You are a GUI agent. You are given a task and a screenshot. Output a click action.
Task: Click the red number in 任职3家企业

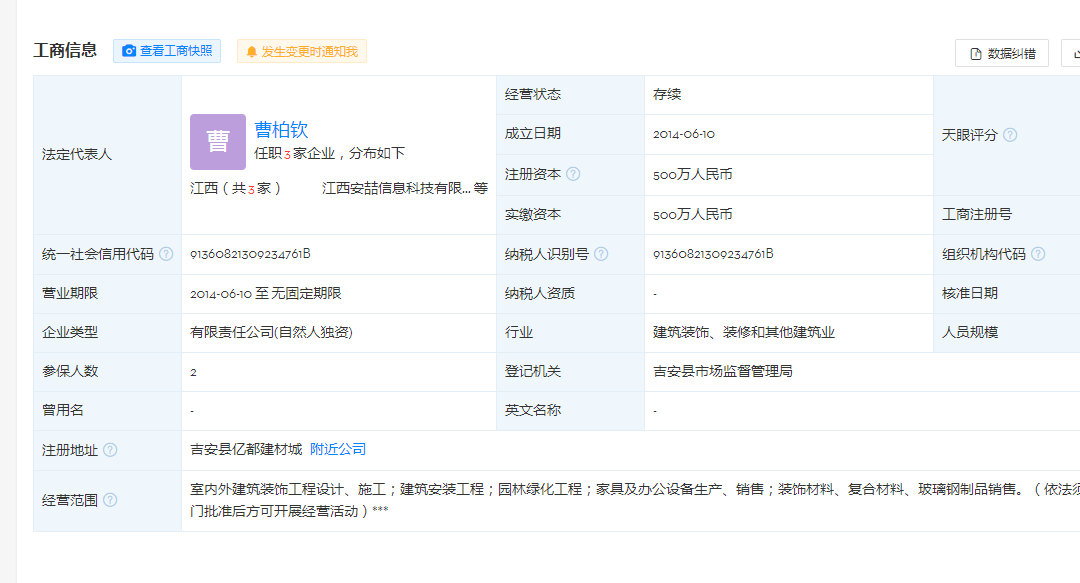pyautogui.click(x=287, y=154)
